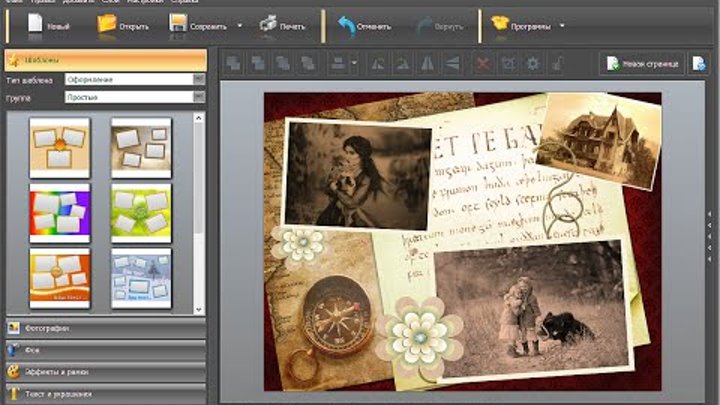
Task: Delete selected object with red X icon
Action: pos(483,63)
